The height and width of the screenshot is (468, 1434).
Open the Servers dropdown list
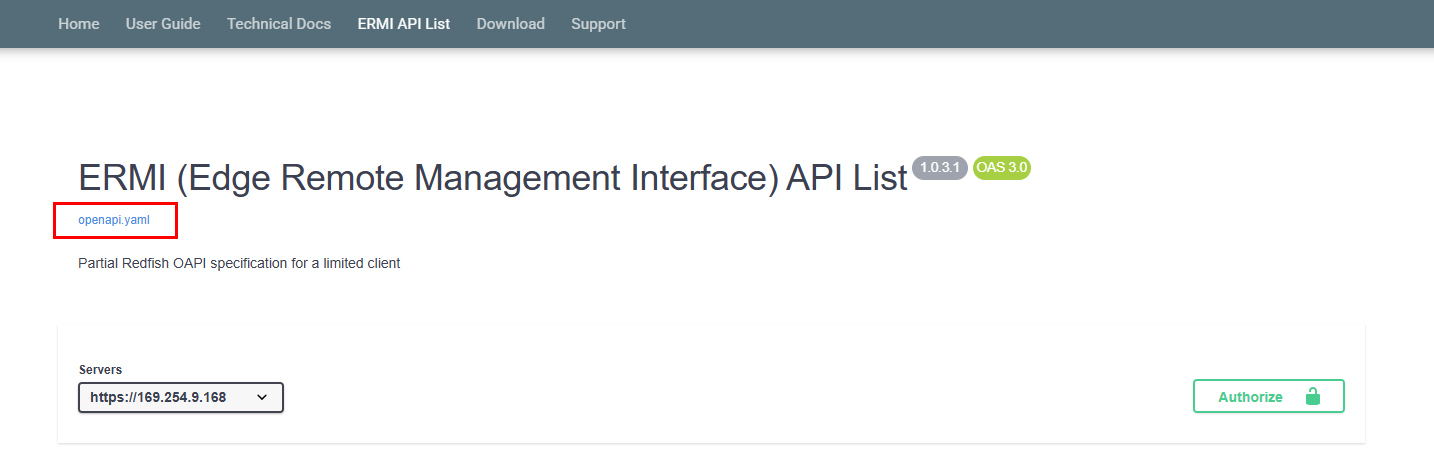180,397
